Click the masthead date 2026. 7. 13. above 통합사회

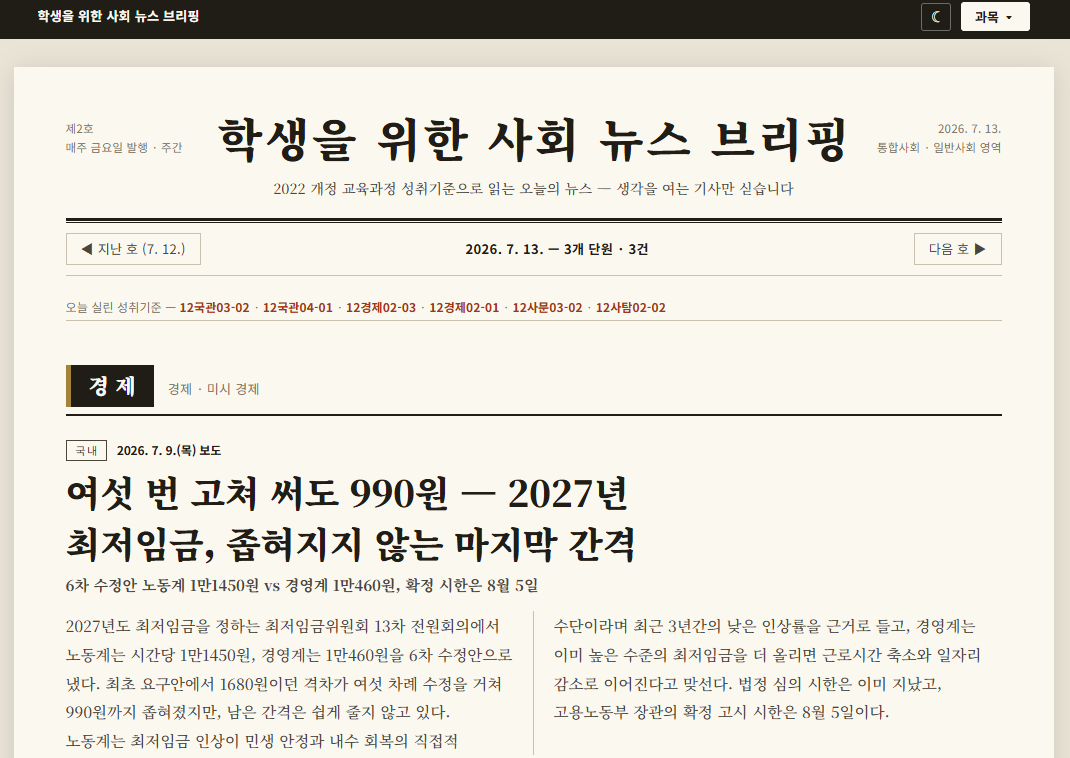pyautogui.click(x=969, y=129)
